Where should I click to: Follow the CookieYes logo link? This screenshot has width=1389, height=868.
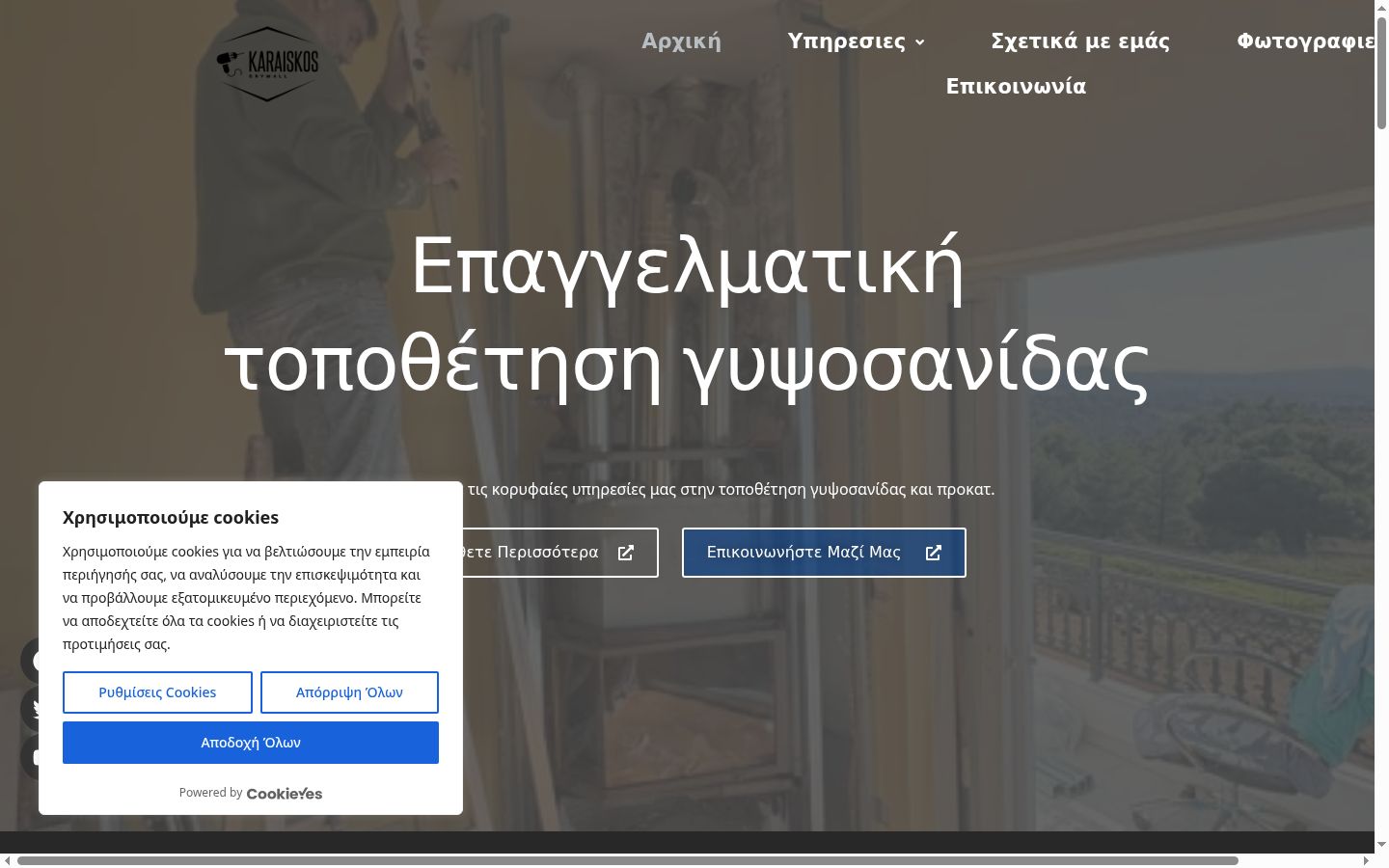(285, 794)
